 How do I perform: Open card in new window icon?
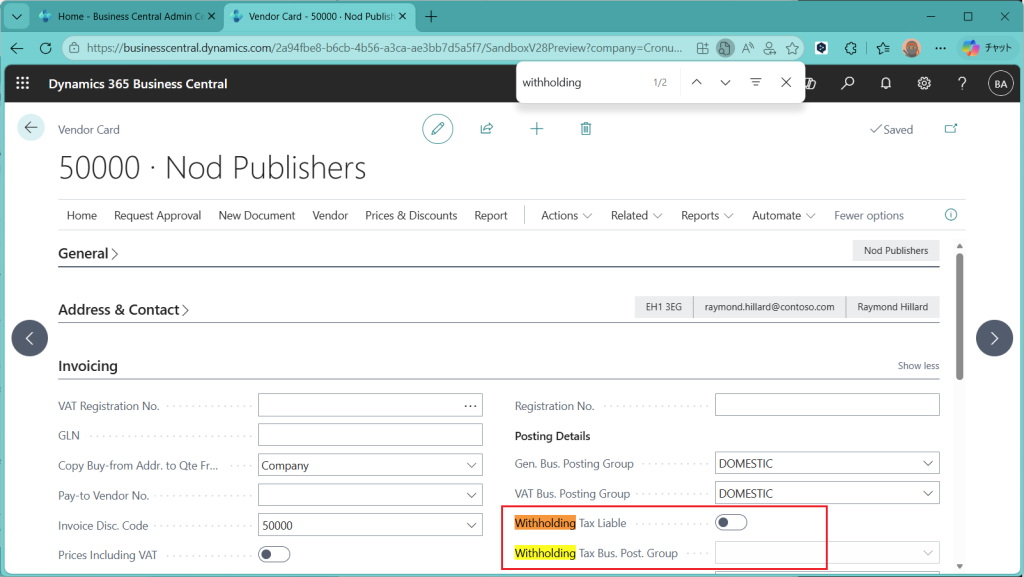(x=951, y=129)
